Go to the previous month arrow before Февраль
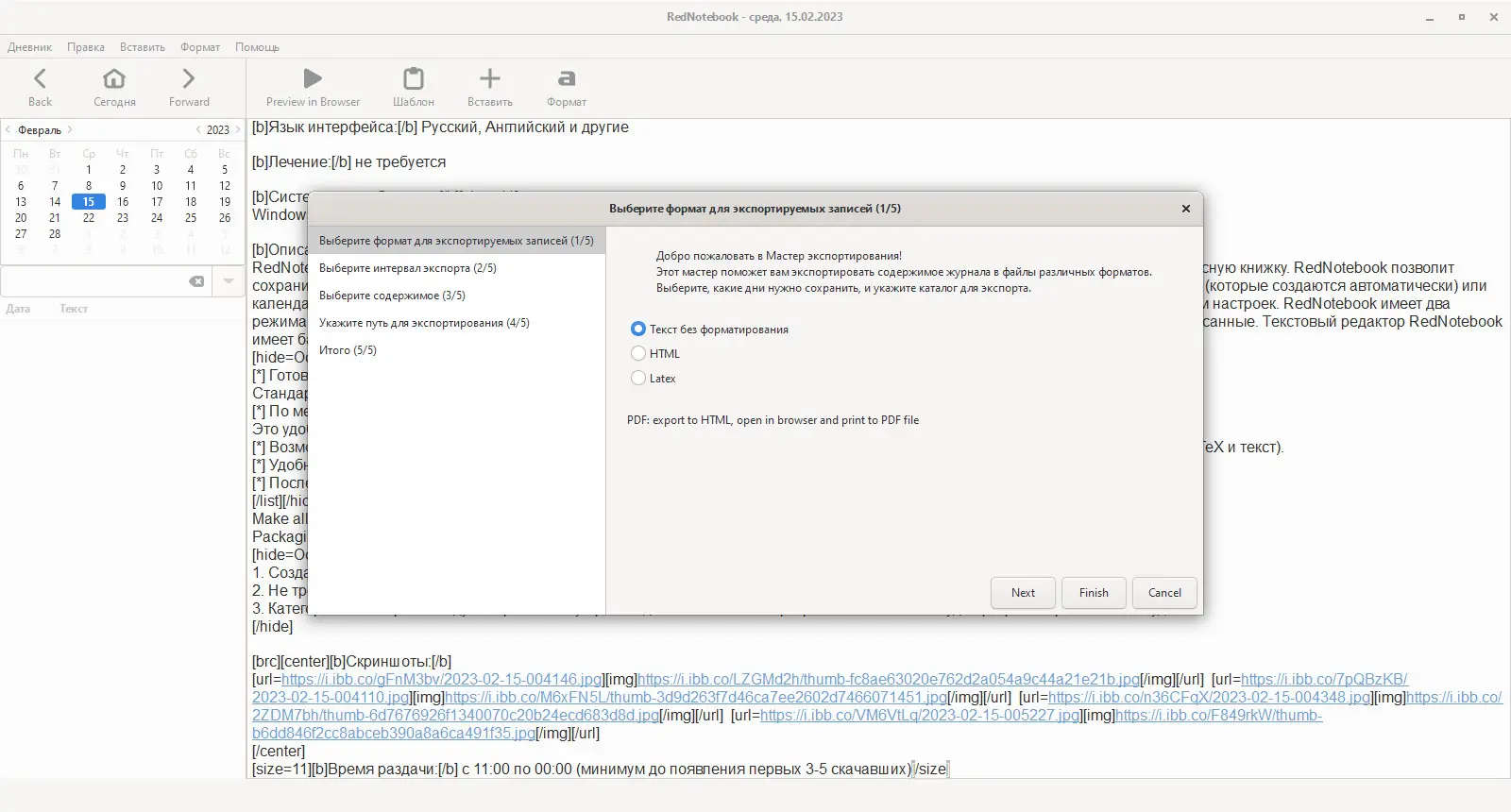Viewport: 1511px width, 812px height. point(8,129)
